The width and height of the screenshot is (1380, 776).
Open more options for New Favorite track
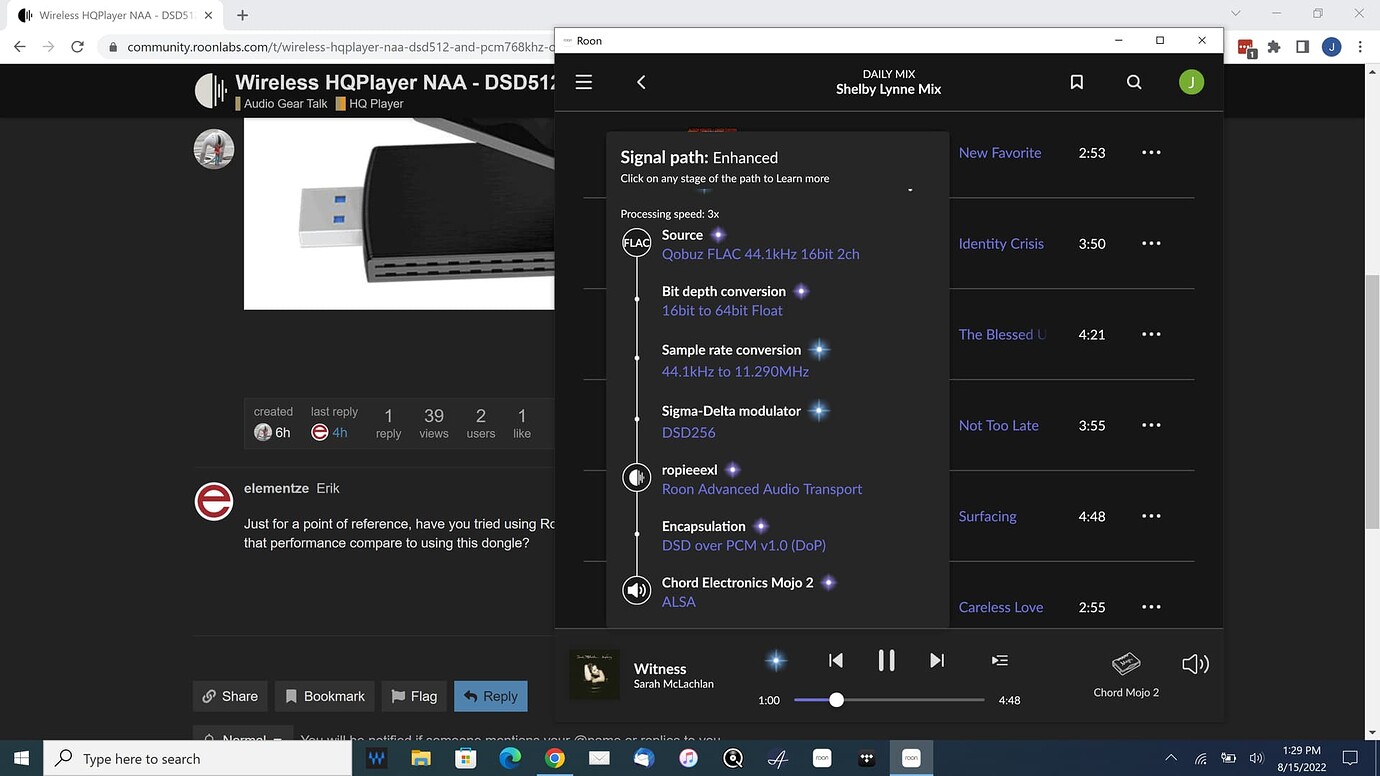[x=1151, y=153]
